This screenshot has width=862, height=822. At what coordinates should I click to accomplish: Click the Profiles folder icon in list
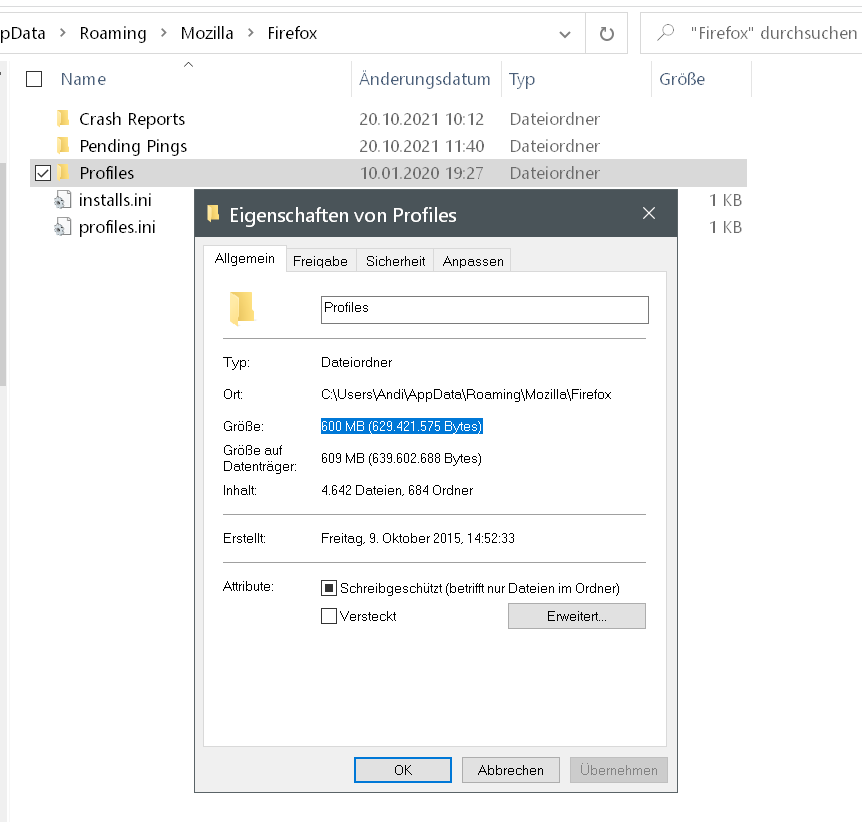[x=63, y=173]
